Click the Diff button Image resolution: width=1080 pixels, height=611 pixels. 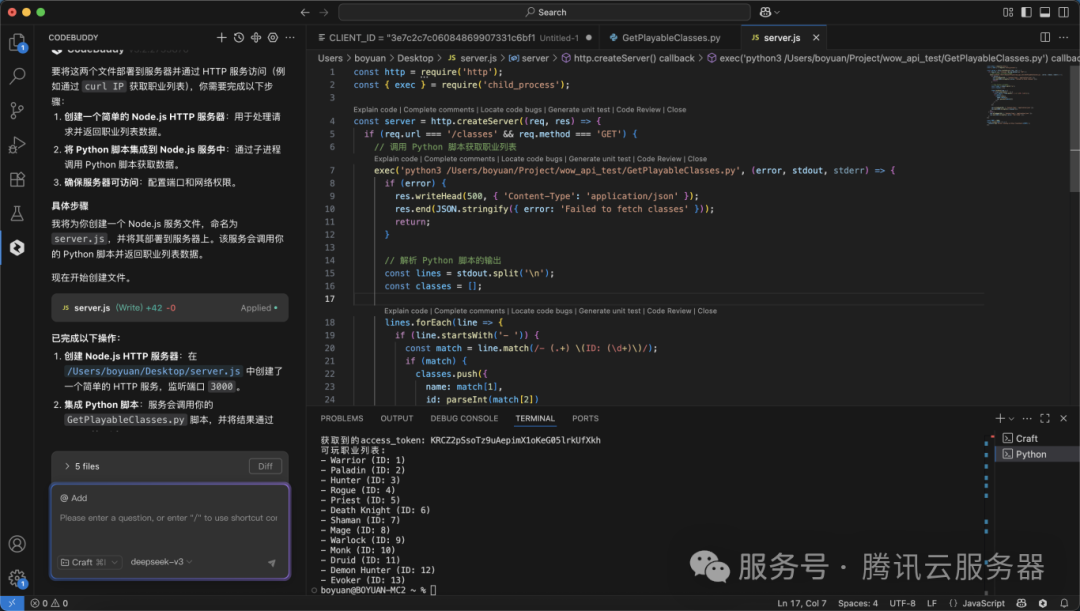(265, 466)
